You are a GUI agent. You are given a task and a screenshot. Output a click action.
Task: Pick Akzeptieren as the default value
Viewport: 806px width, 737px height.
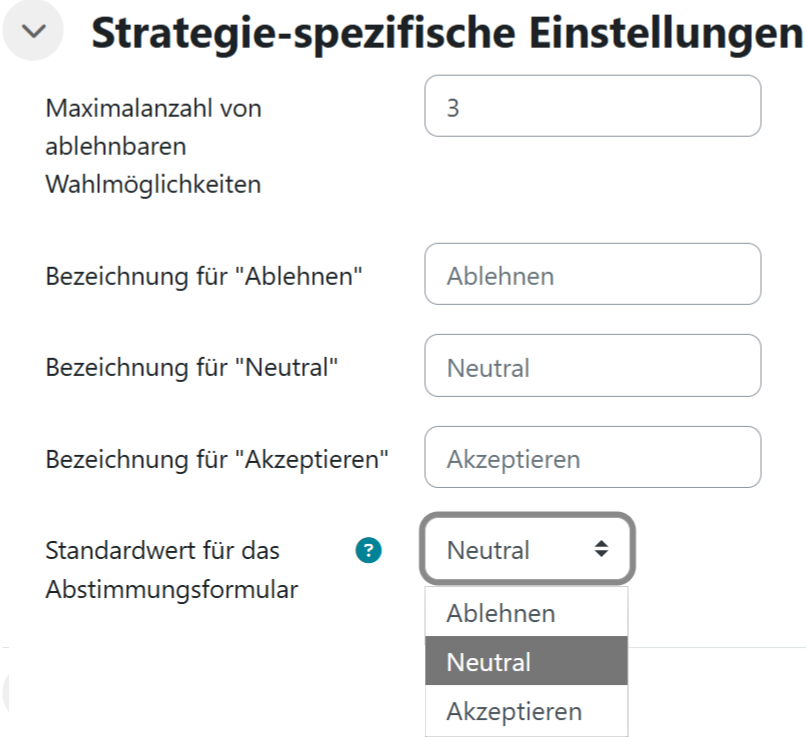515,711
